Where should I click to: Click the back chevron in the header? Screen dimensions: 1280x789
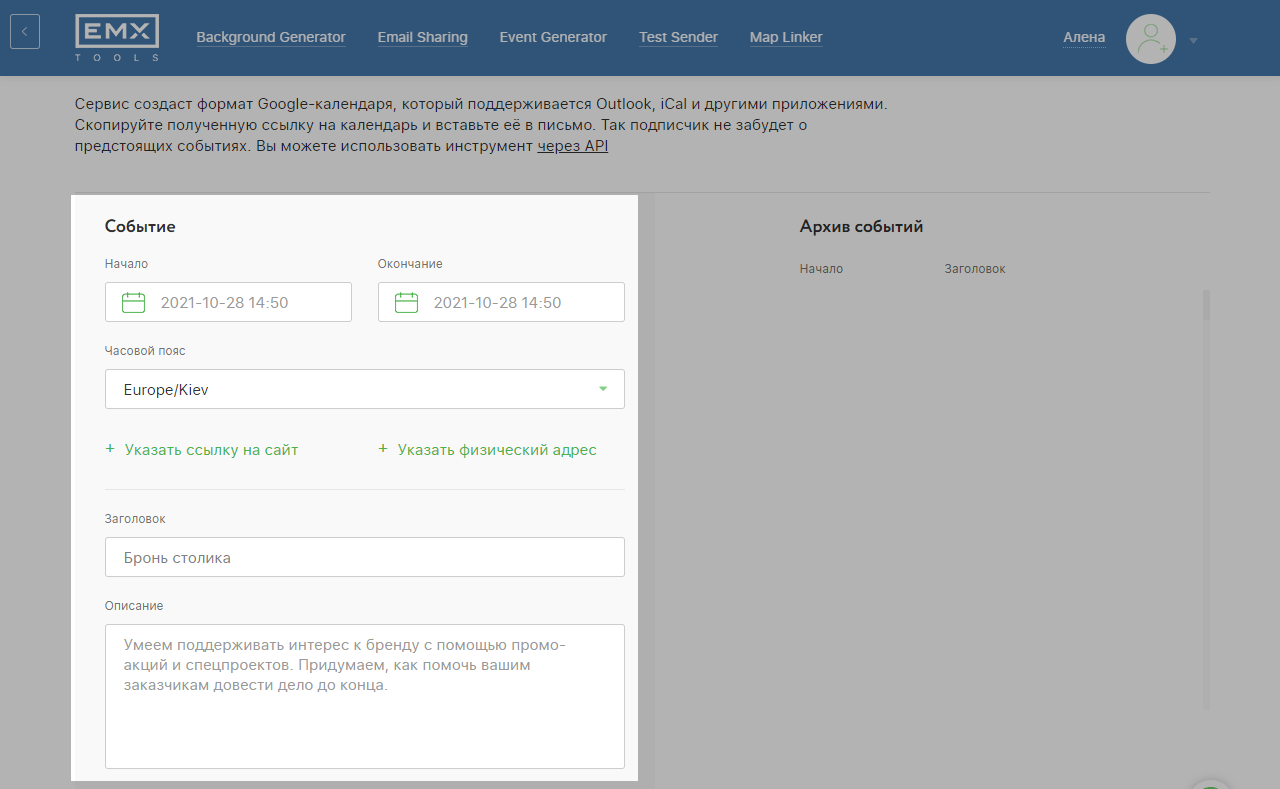pos(25,32)
